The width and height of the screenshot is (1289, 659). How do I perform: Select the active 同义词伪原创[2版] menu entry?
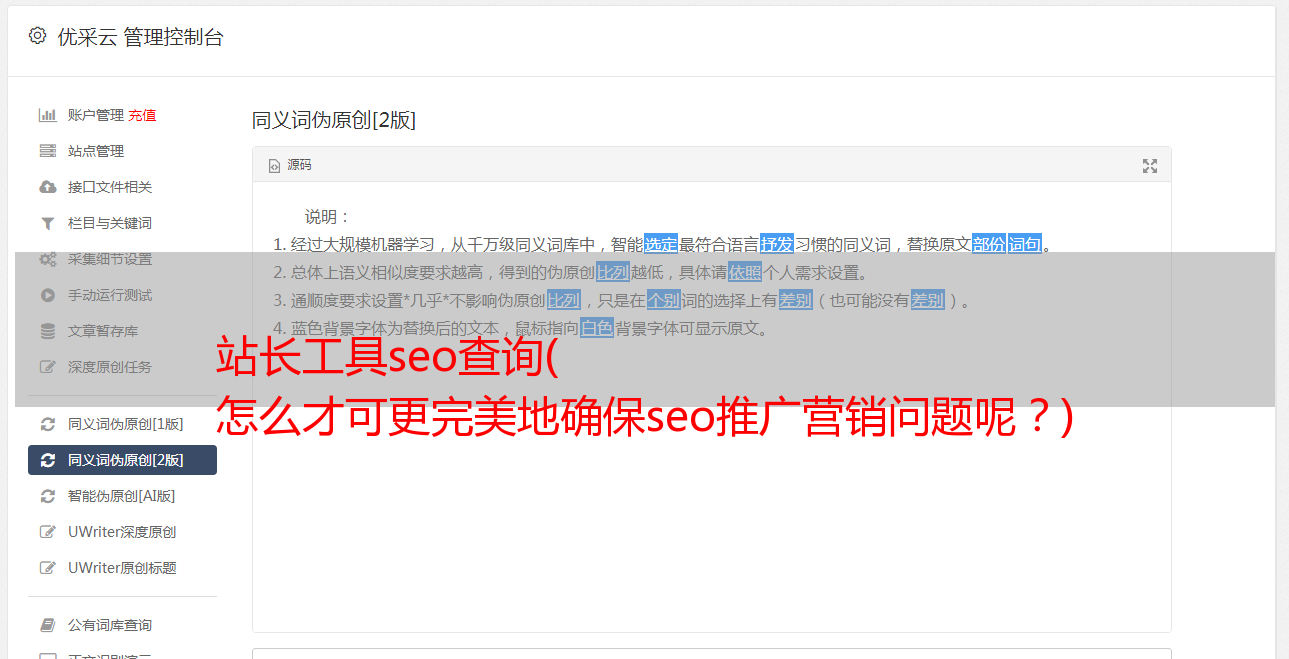pyautogui.click(x=122, y=460)
